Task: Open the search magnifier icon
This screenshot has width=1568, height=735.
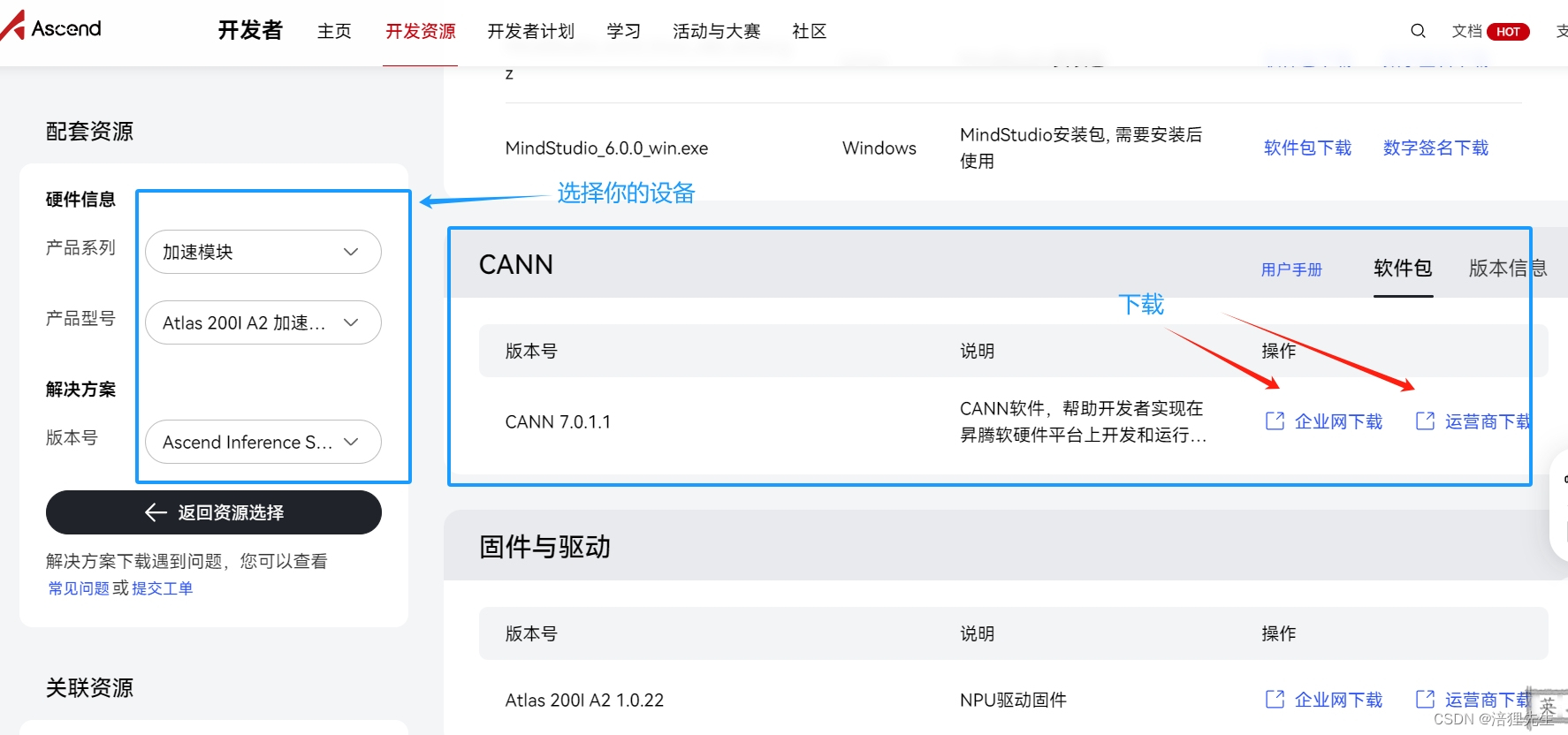Action: click(1418, 31)
